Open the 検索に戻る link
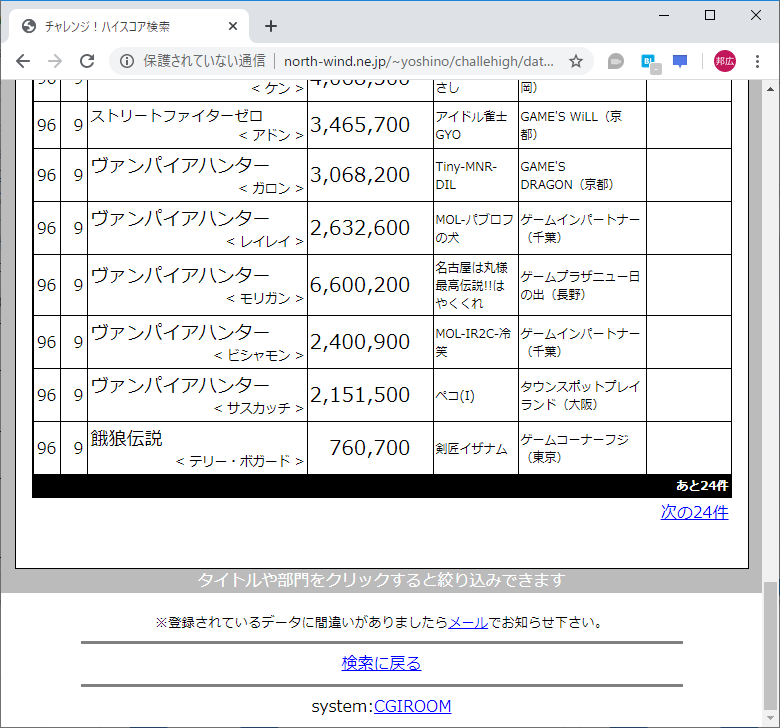 point(381,663)
